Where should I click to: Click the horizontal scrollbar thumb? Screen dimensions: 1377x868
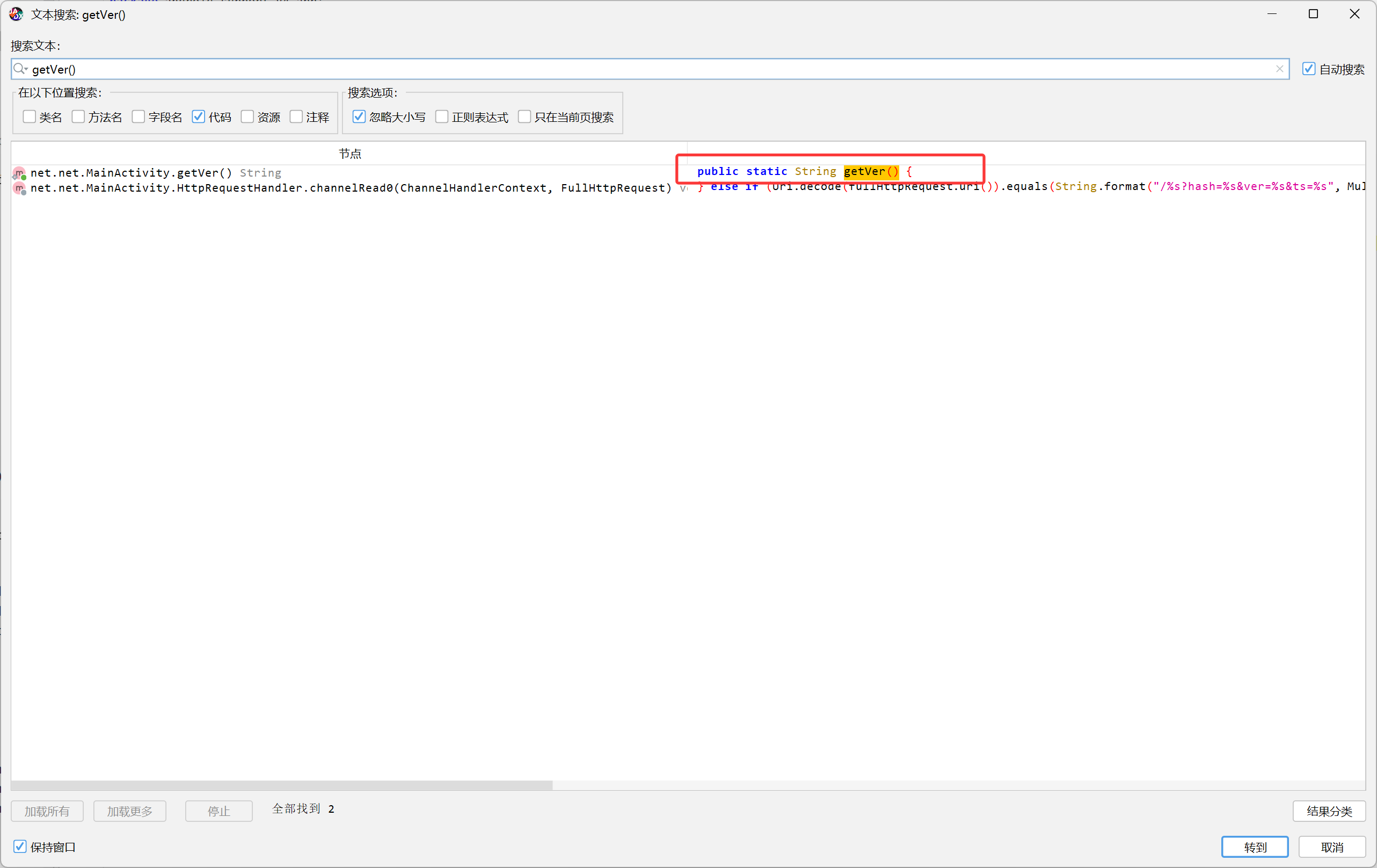click(281, 785)
